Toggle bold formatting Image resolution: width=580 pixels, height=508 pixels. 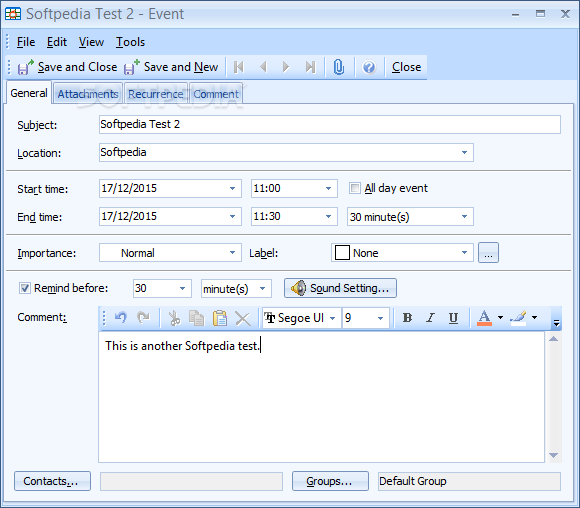[407, 318]
